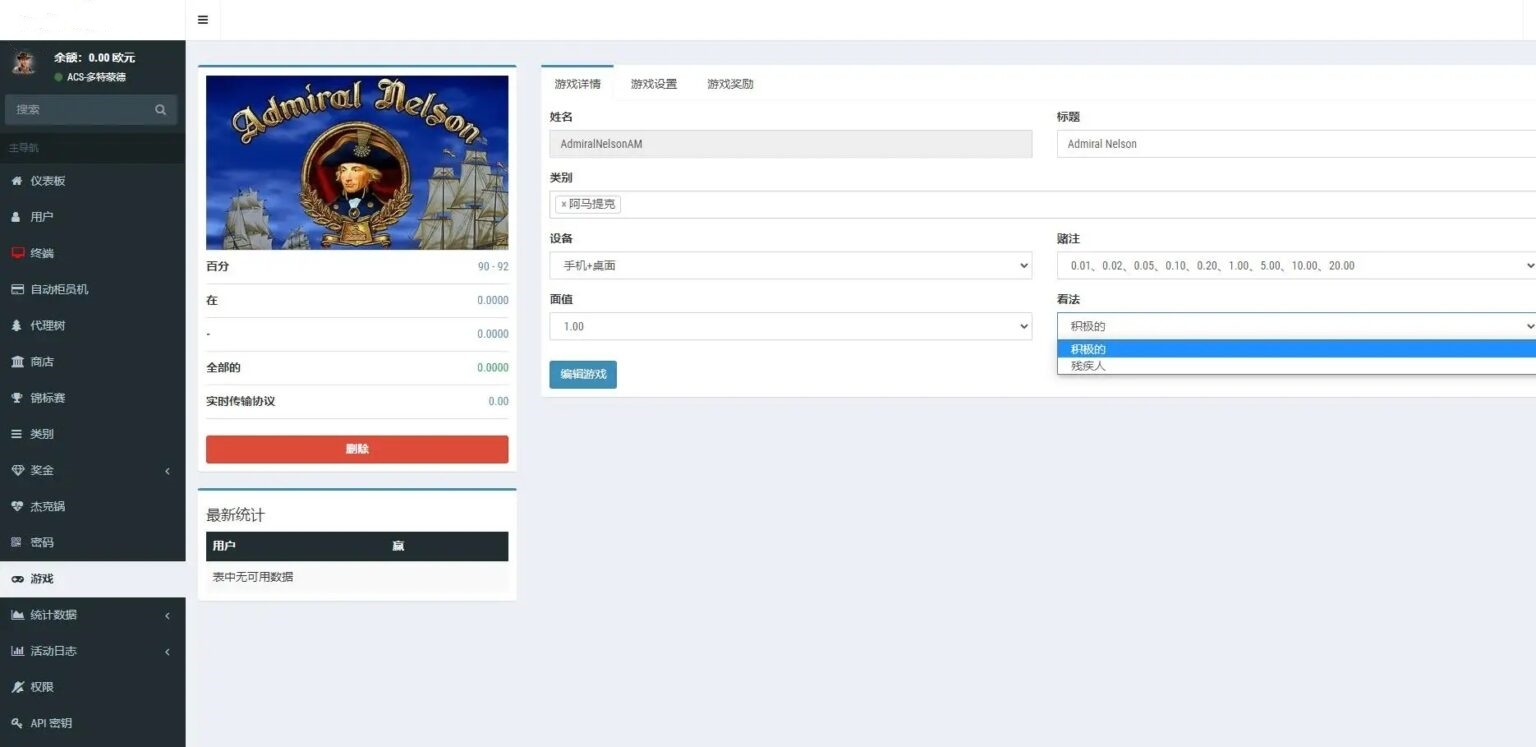Go to 自动柜员机 ATM section

pyautogui.click(x=58, y=289)
